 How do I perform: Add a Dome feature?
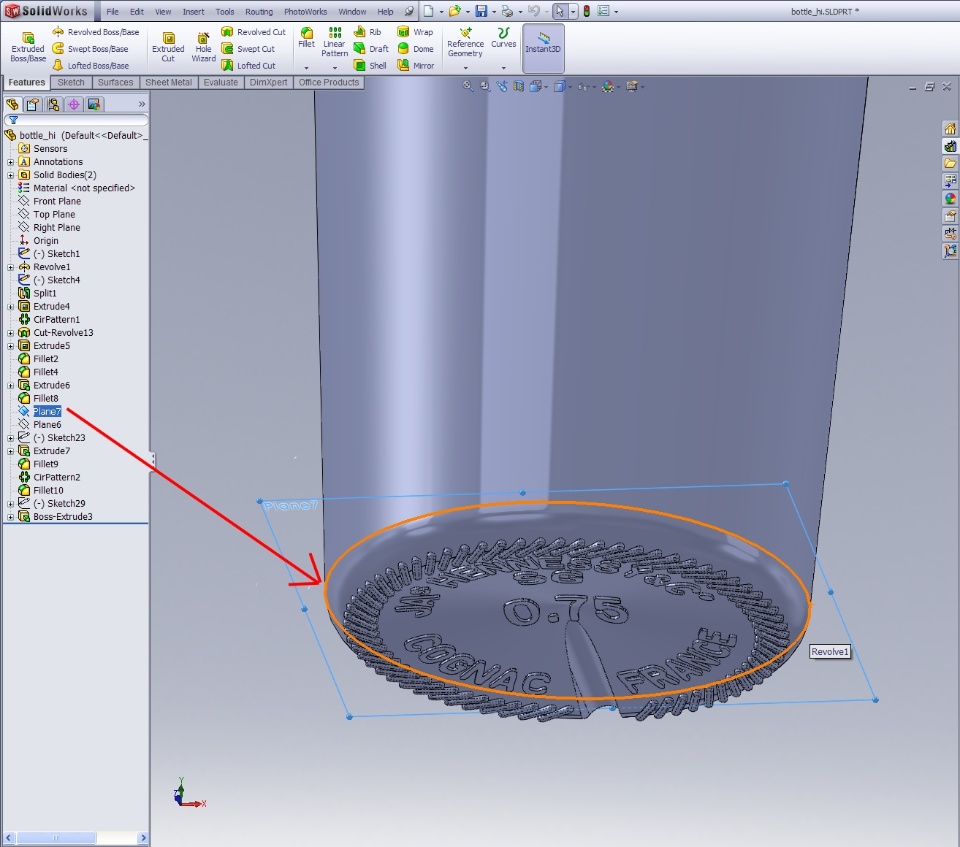[416, 48]
